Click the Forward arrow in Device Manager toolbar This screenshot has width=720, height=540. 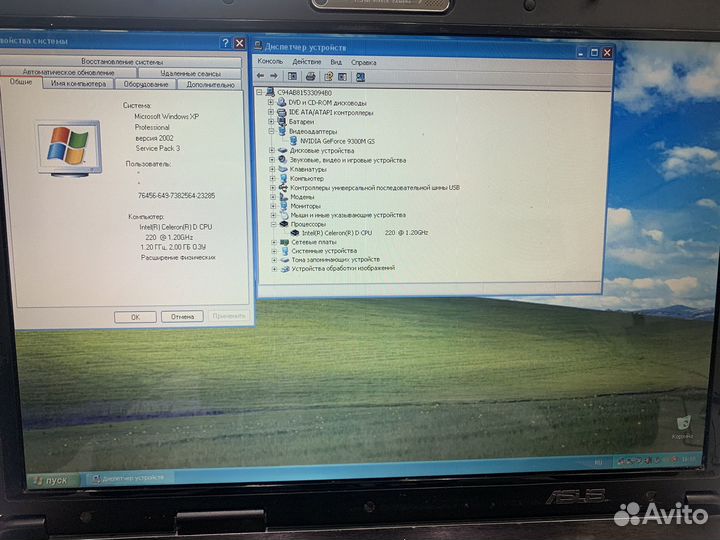pos(274,76)
